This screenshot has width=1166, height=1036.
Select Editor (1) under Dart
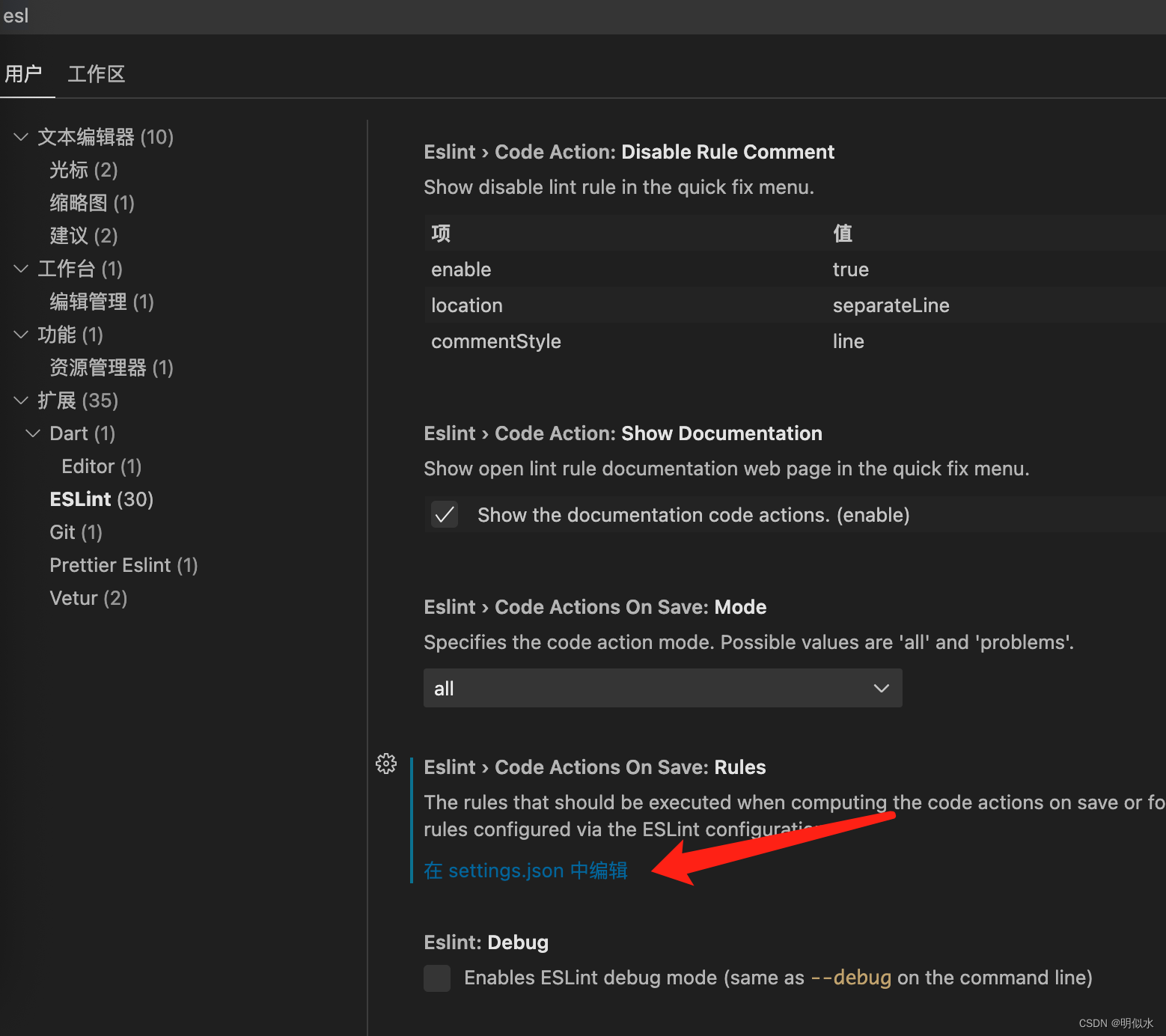[x=102, y=466]
